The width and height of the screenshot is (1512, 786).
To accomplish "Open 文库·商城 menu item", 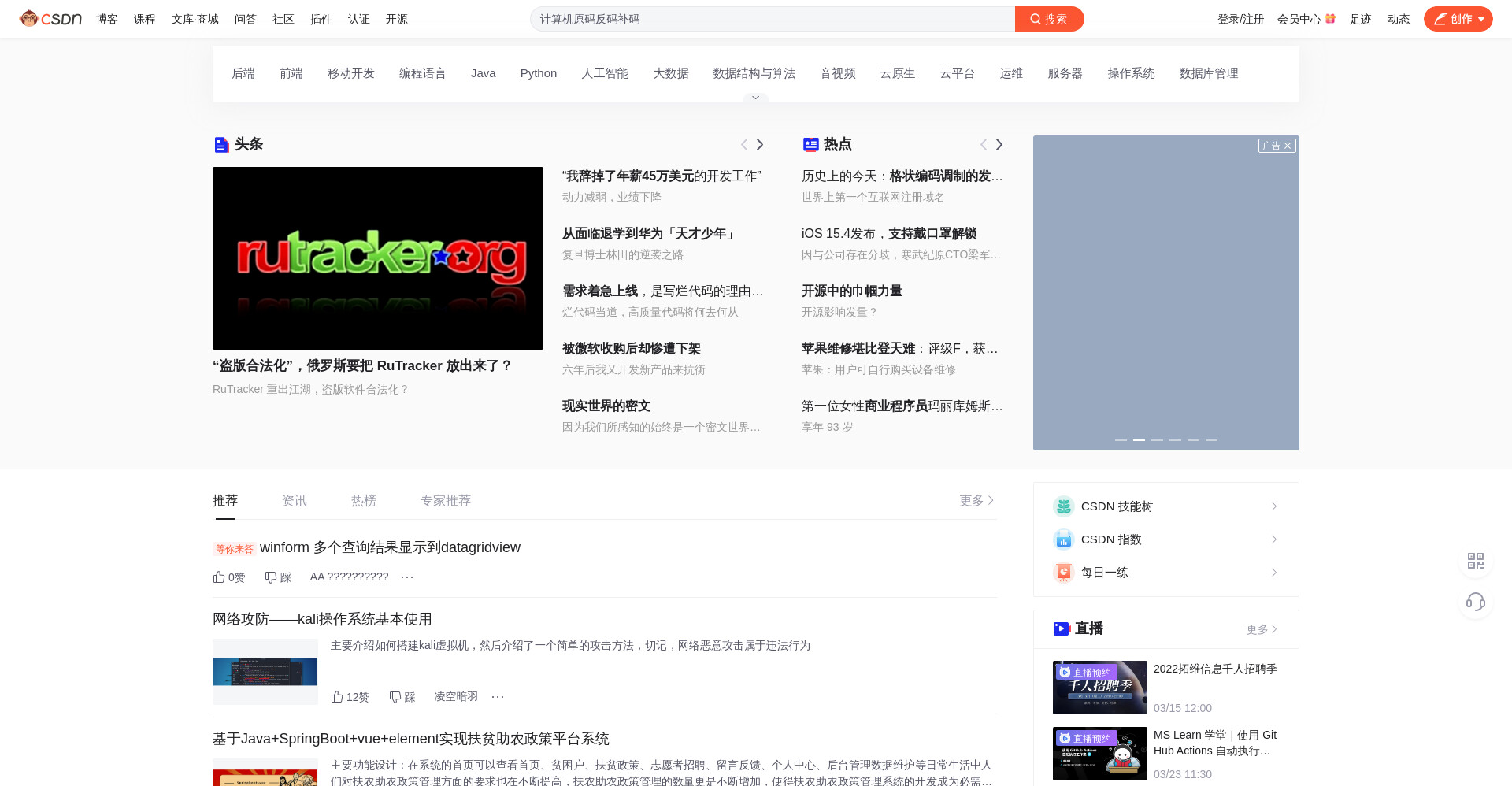I will [195, 19].
